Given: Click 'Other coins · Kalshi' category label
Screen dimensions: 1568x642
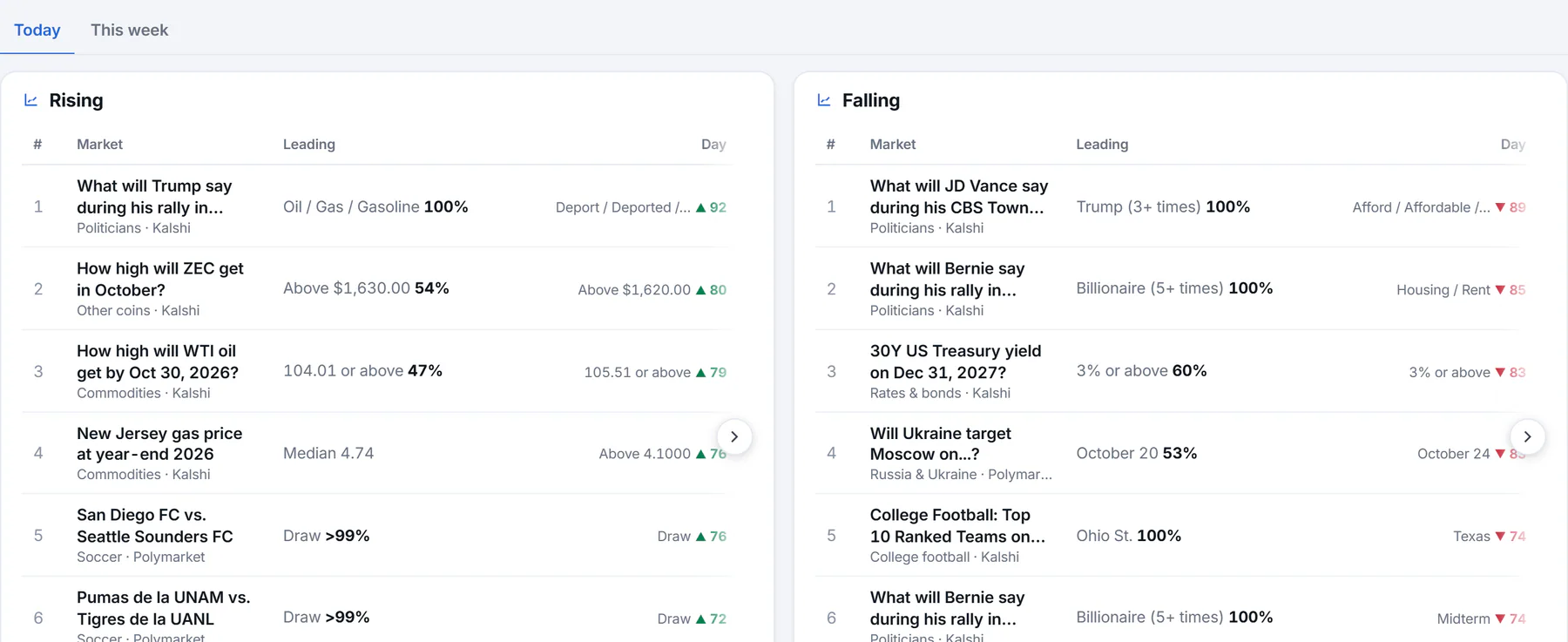Looking at the screenshot, I should coord(138,310).
